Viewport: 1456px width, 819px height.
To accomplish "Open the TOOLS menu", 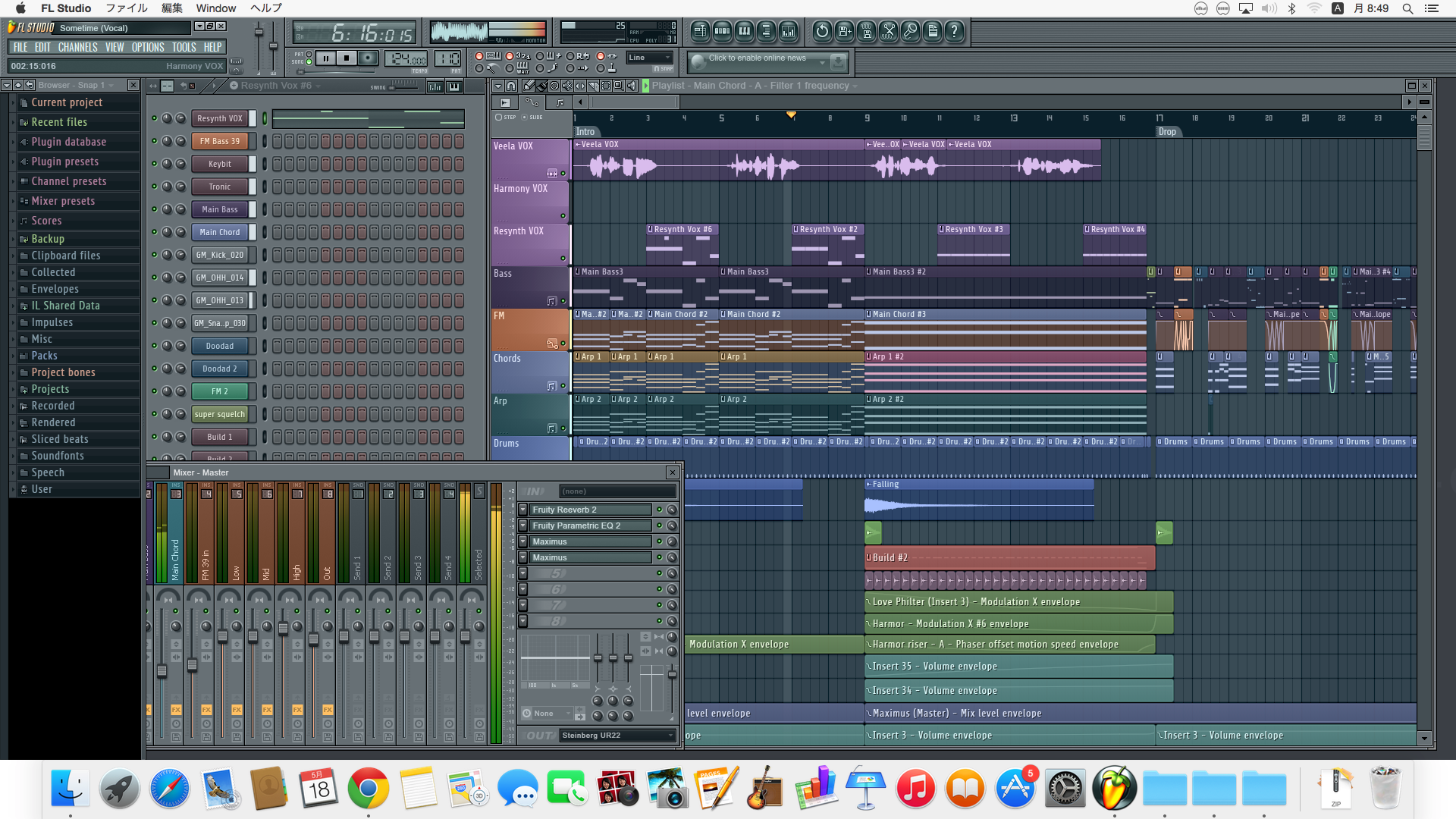I will pyautogui.click(x=184, y=47).
